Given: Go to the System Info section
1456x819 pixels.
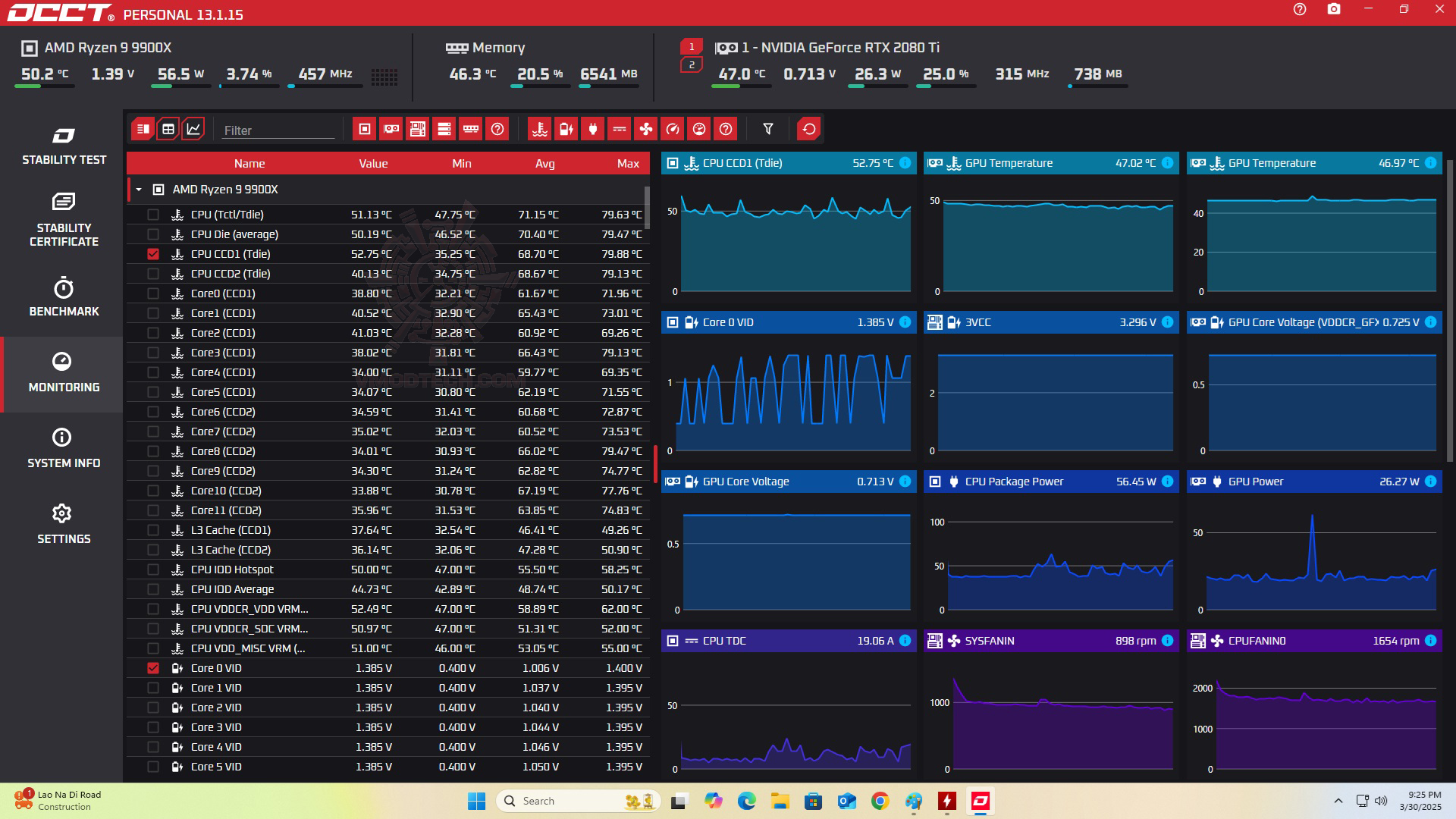Looking at the screenshot, I should pyautogui.click(x=64, y=448).
